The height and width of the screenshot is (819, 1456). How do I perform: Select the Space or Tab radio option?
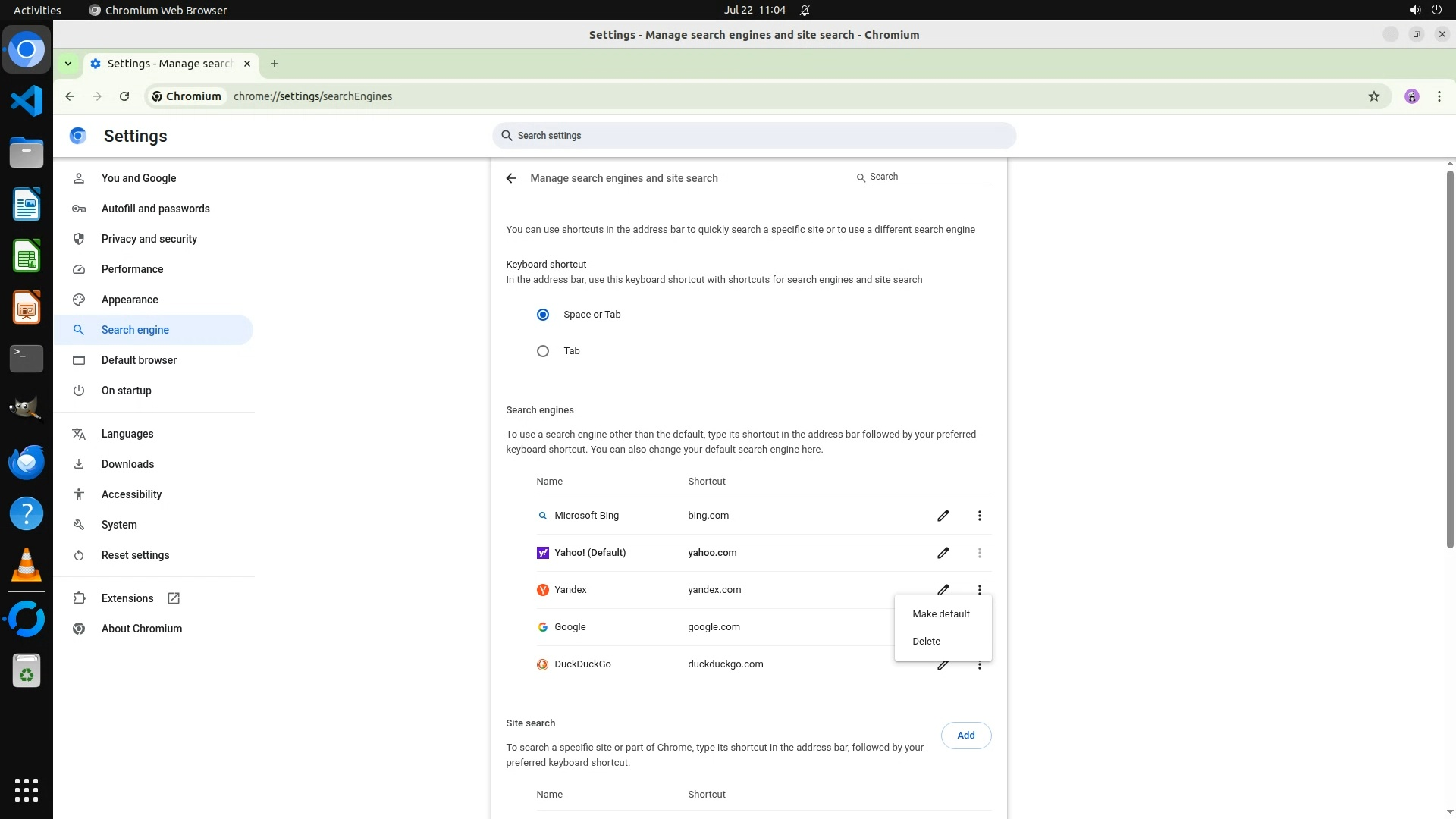click(x=543, y=315)
